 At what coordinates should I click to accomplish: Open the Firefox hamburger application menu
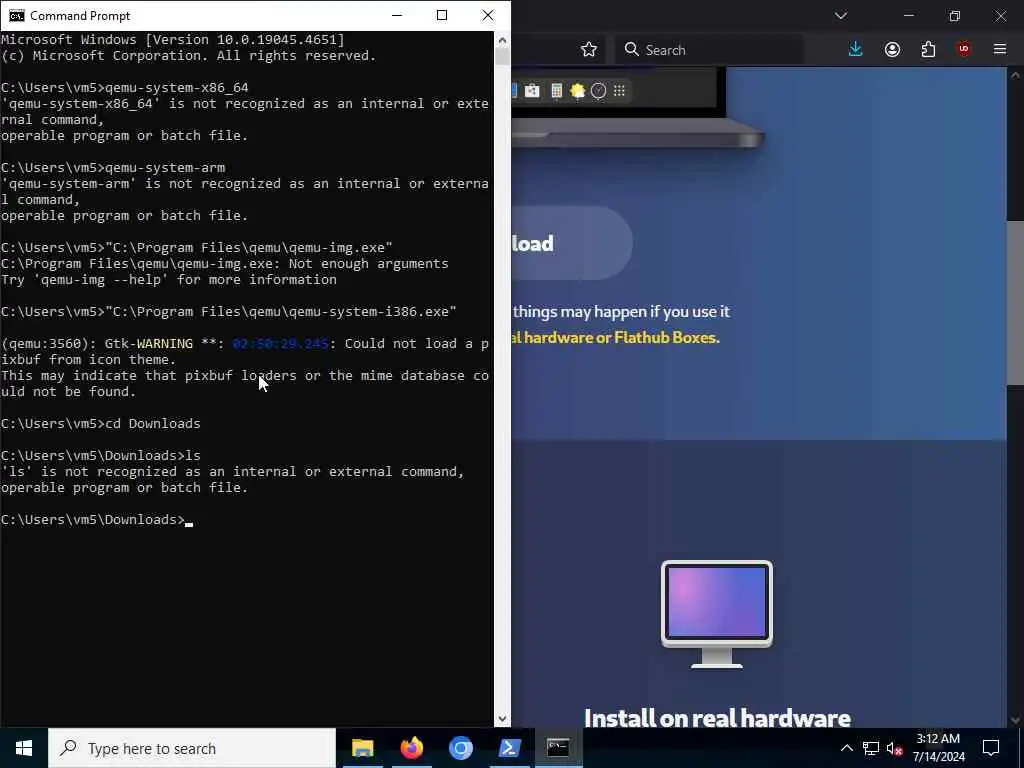1000,49
